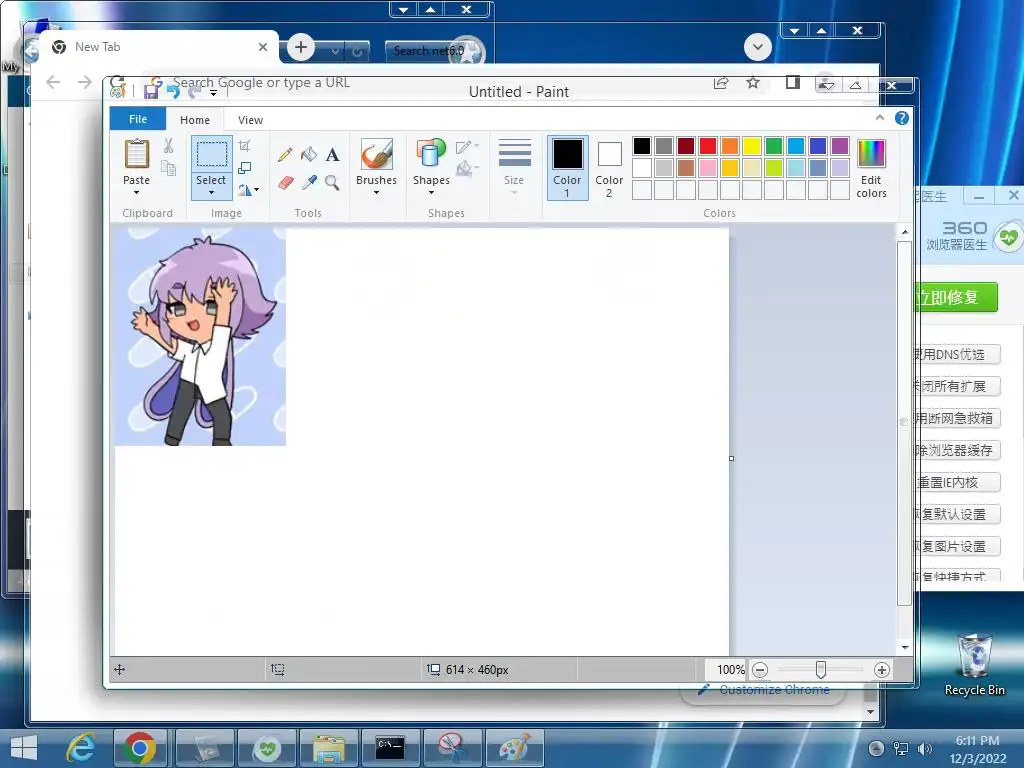Open the Select options dropdown arrow
The image size is (1024, 768).
212,193
